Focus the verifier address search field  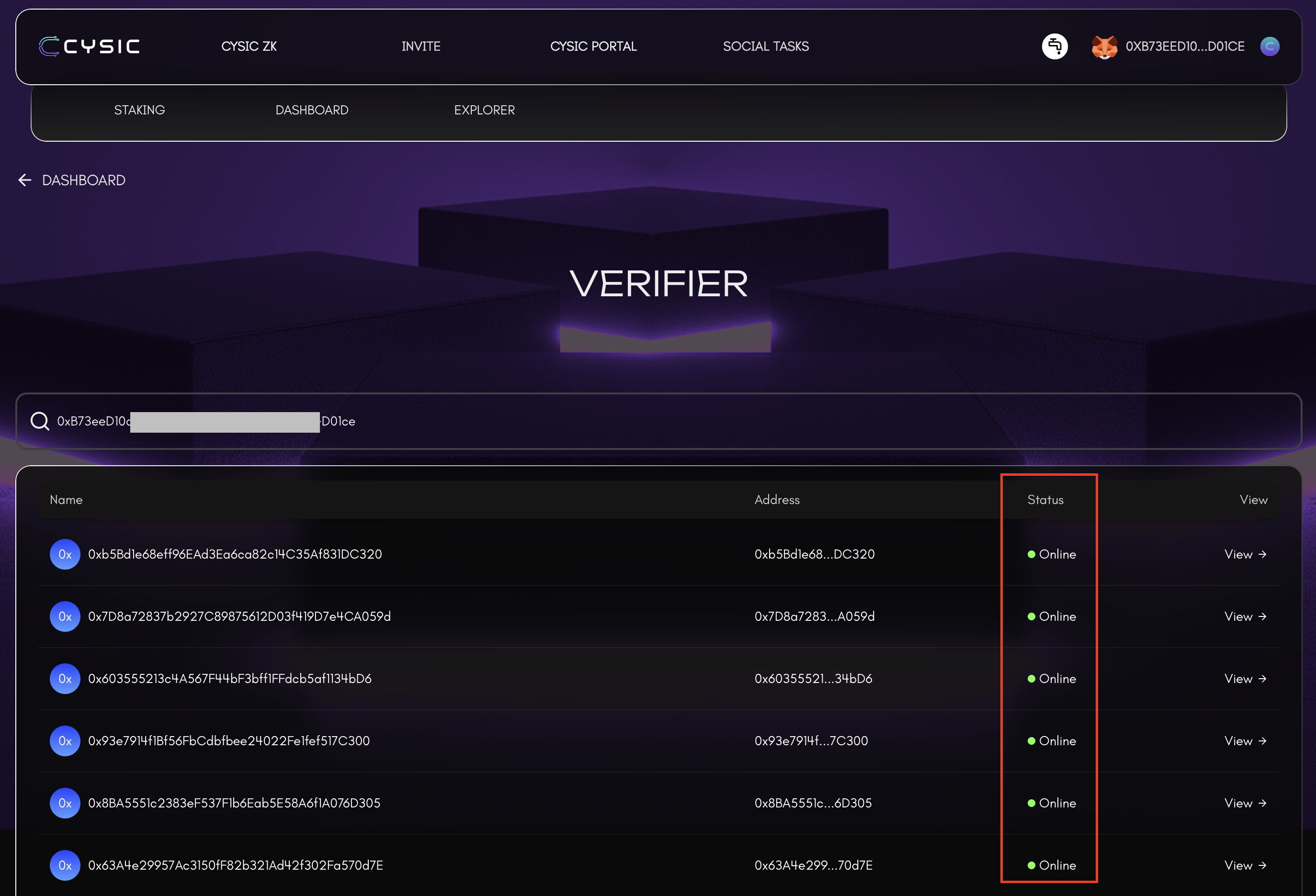pos(658,421)
